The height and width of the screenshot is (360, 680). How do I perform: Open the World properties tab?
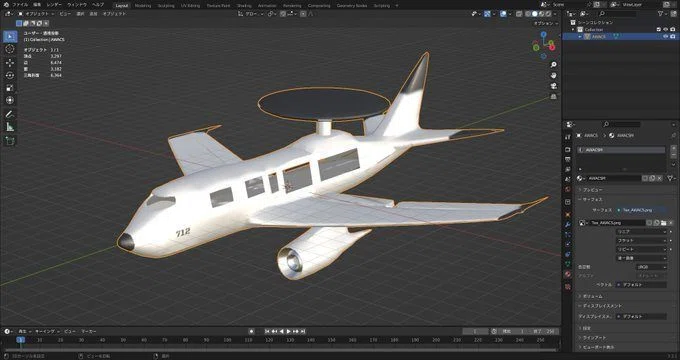[x=568, y=190]
